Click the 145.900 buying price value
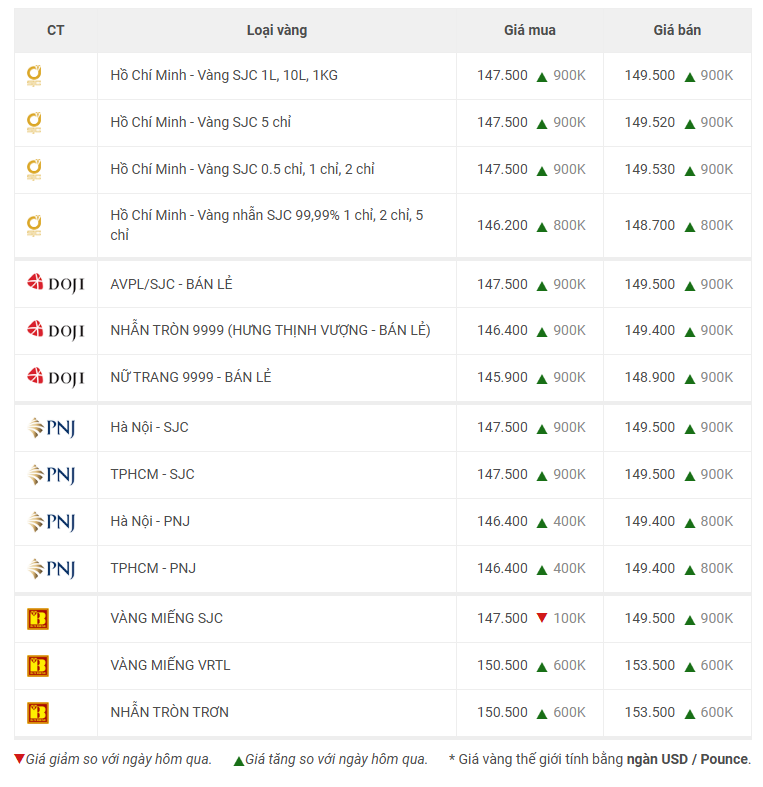Image resolution: width=763 pixels, height=787 pixels. (x=502, y=377)
